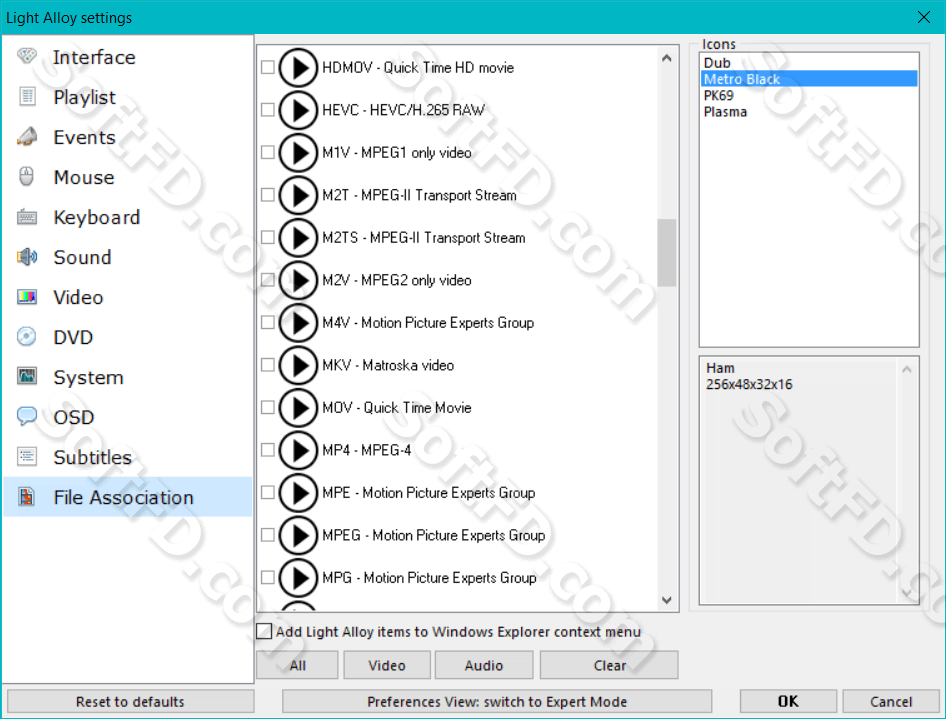The width and height of the screenshot is (946, 719).
Task: Click the Mouse icon in sidebar
Action: tap(27, 176)
